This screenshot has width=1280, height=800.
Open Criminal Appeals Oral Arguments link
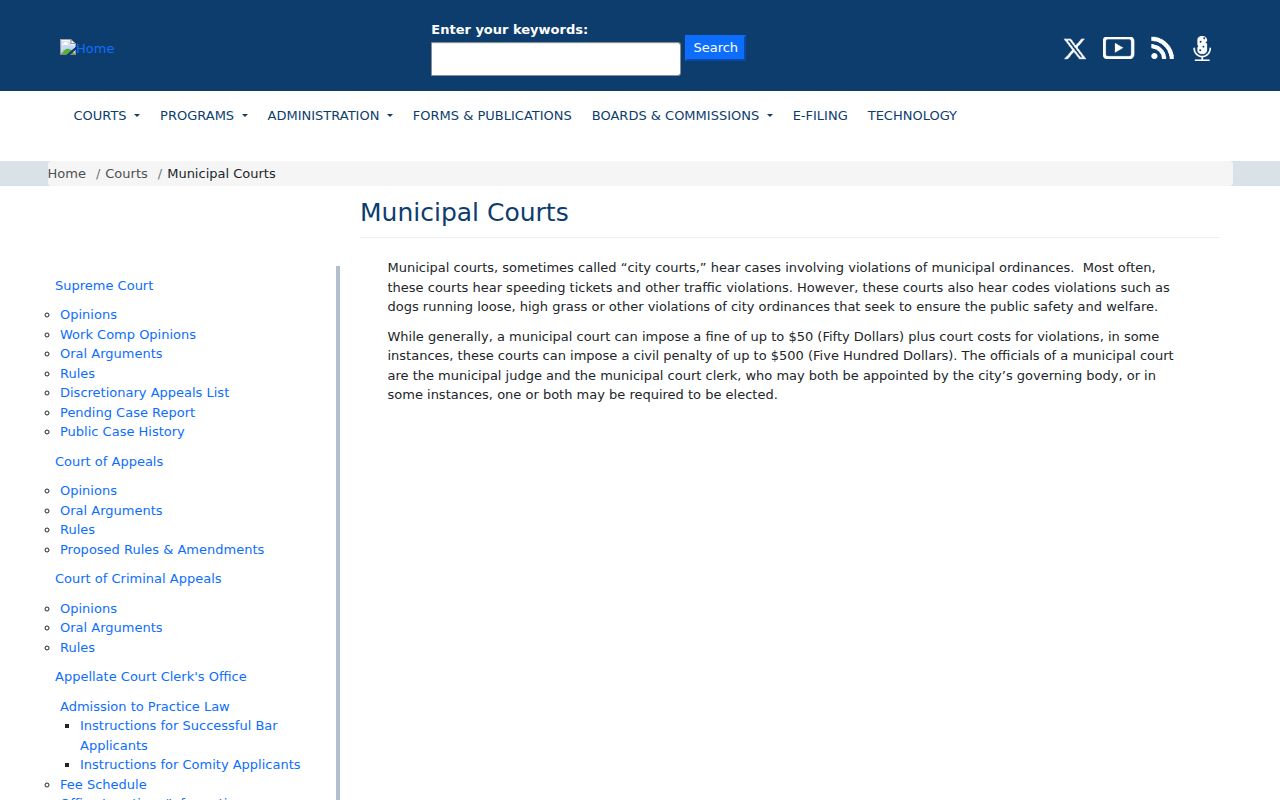click(111, 627)
